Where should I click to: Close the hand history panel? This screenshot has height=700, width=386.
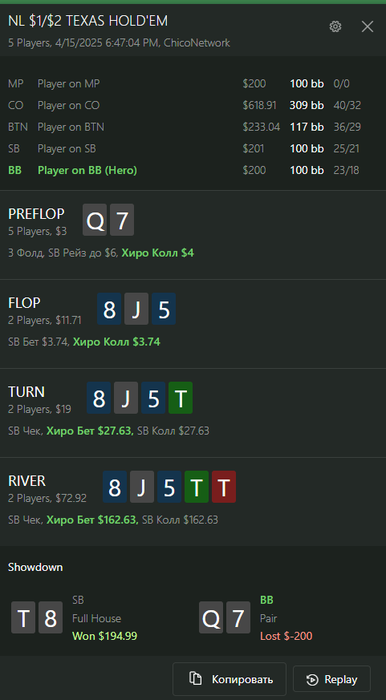(367, 27)
